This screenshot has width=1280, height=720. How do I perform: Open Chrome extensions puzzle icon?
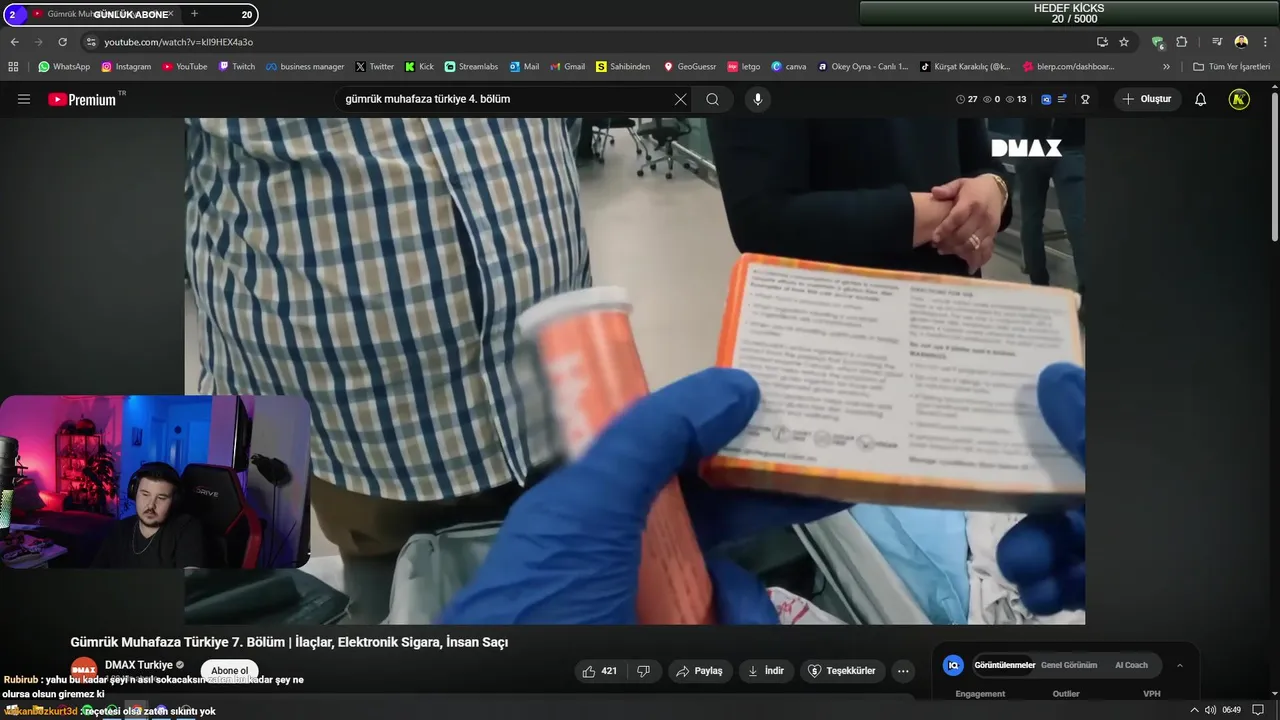(x=1181, y=42)
